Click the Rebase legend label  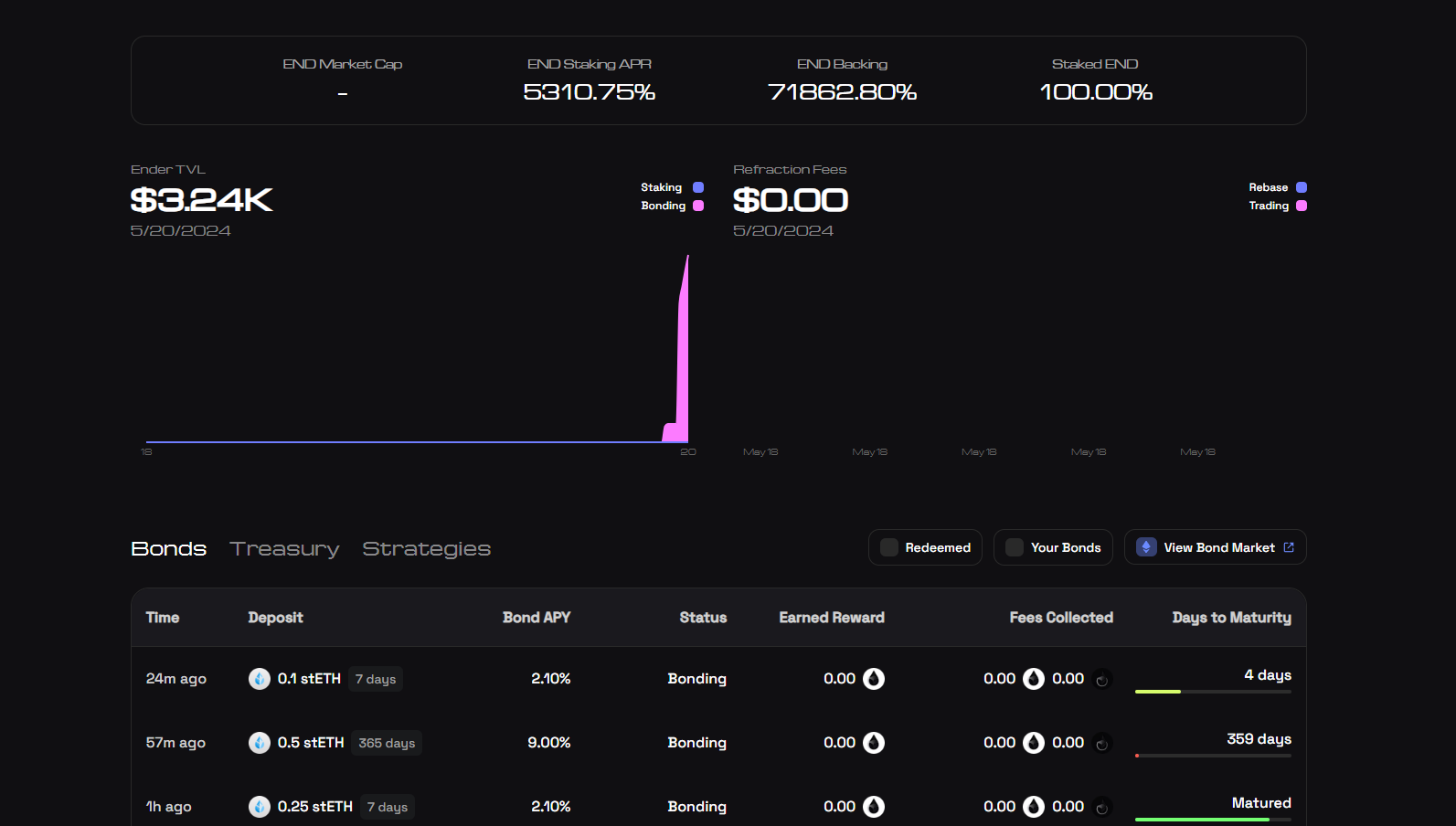click(x=1269, y=187)
